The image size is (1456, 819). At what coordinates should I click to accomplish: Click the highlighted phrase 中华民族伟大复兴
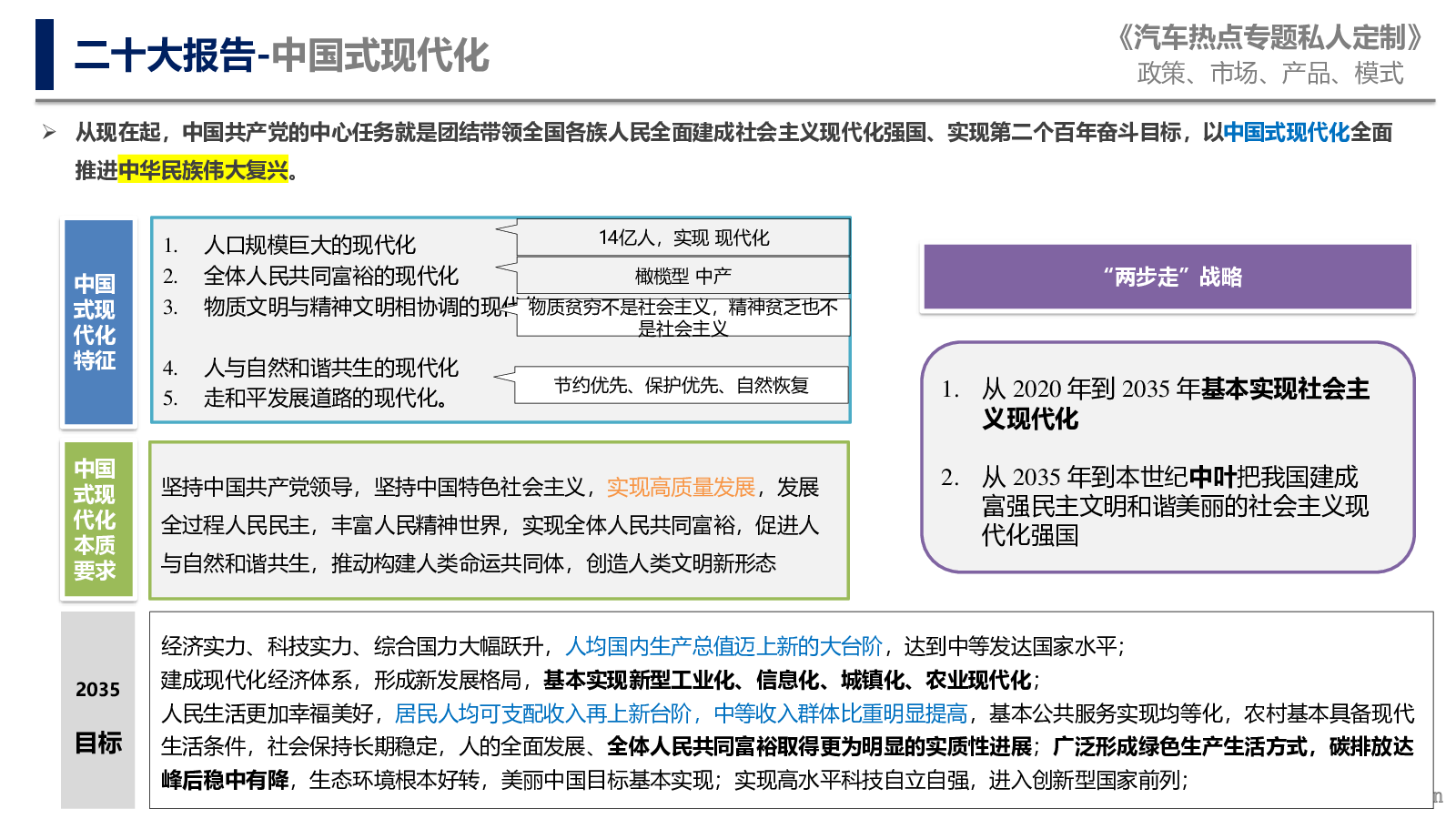click(x=203, y=170)
